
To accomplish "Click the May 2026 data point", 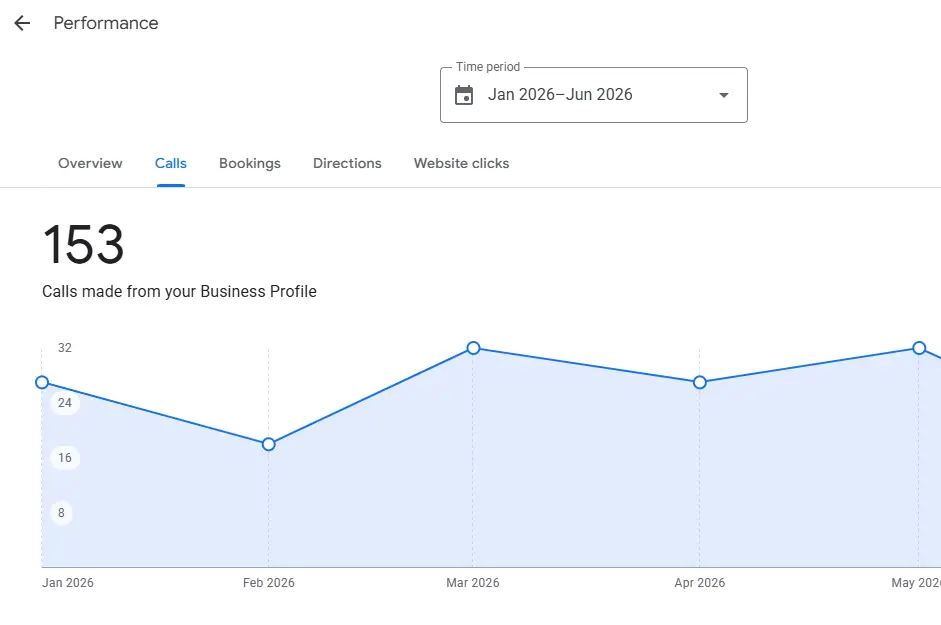I will [919, 348].
